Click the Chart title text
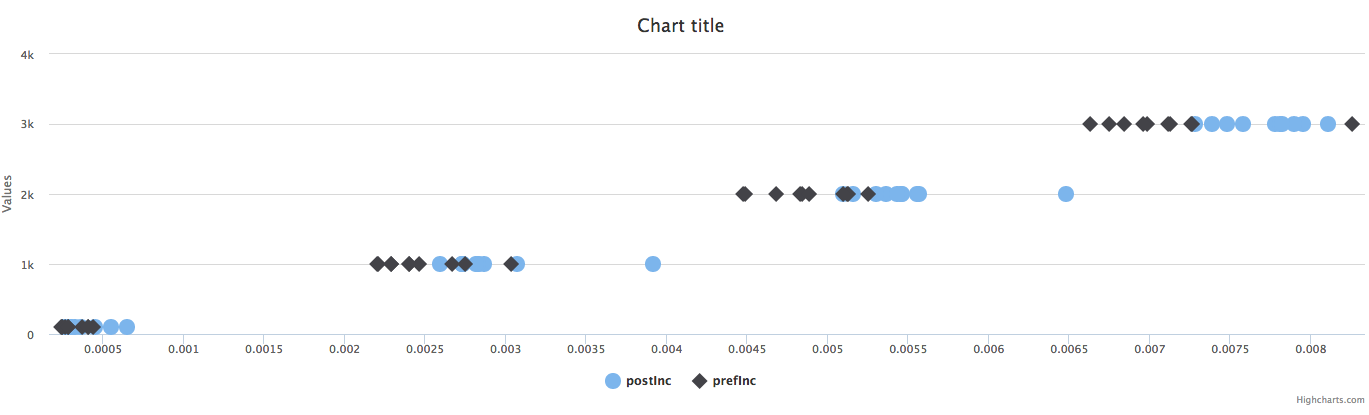 [681, 26]
